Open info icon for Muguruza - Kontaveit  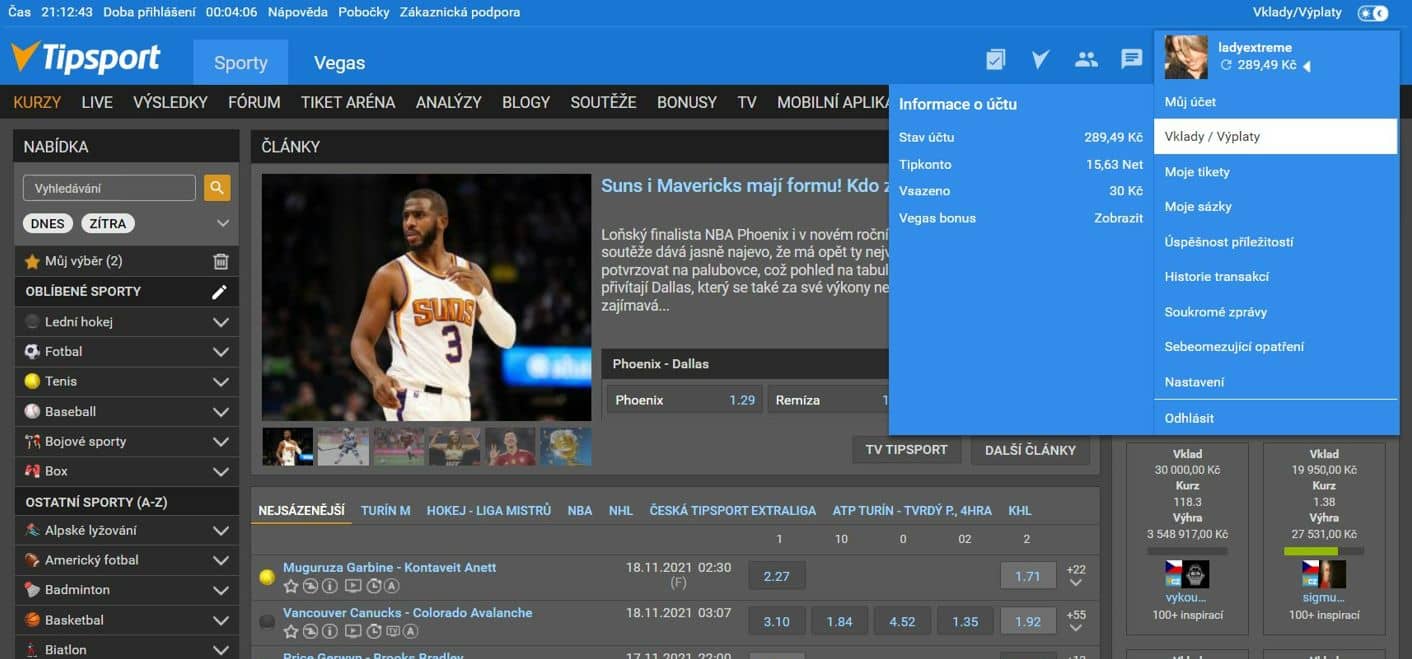331,586
